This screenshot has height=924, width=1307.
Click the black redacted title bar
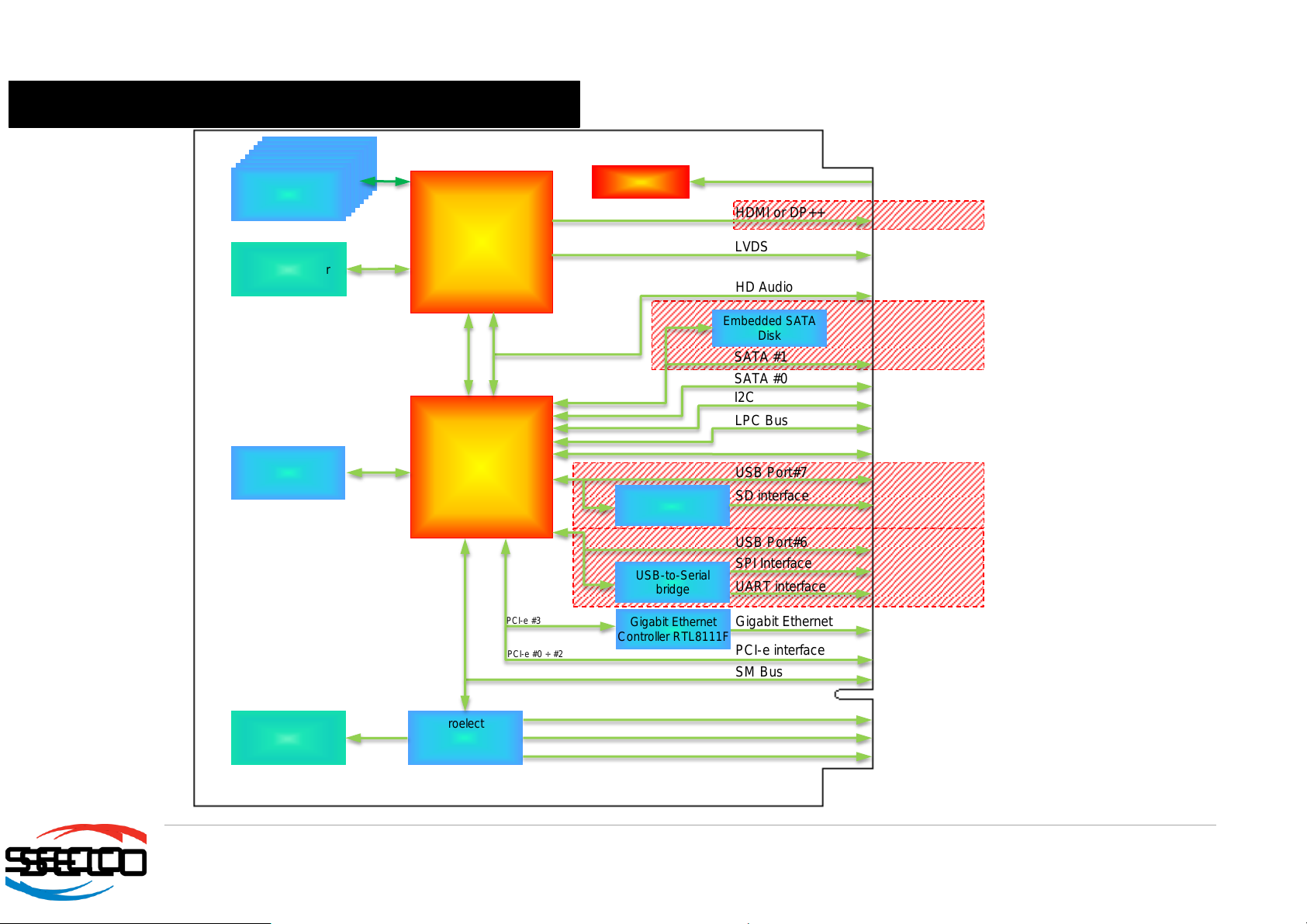point(294,104)
